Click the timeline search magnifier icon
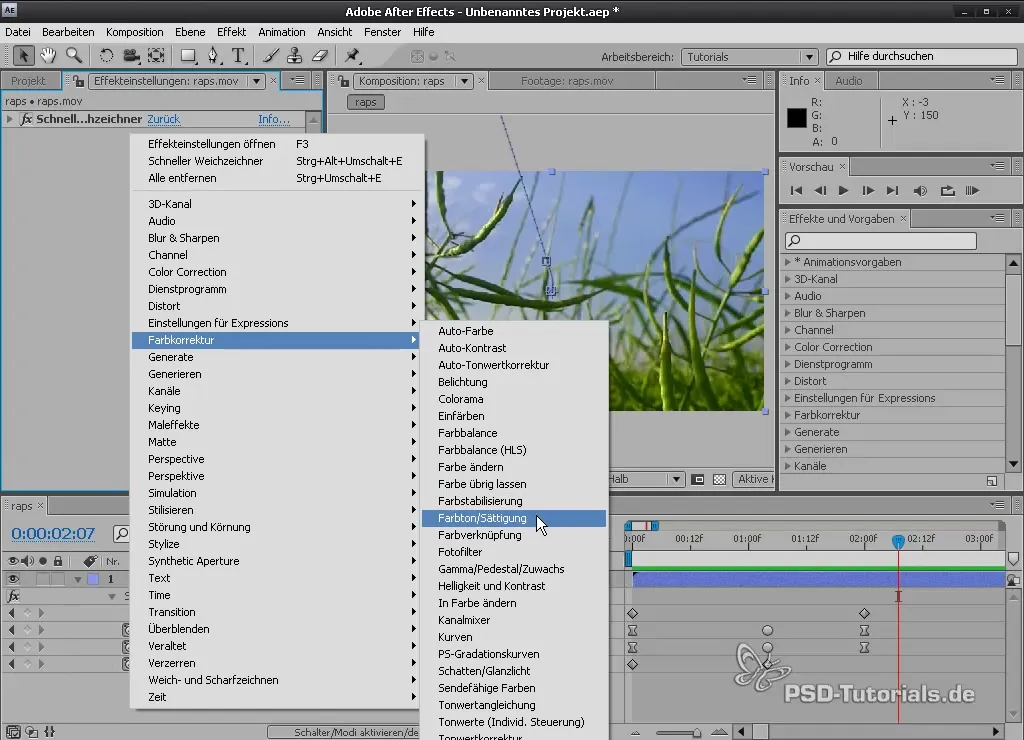The image size is (1024, 740). pos(121,534)
